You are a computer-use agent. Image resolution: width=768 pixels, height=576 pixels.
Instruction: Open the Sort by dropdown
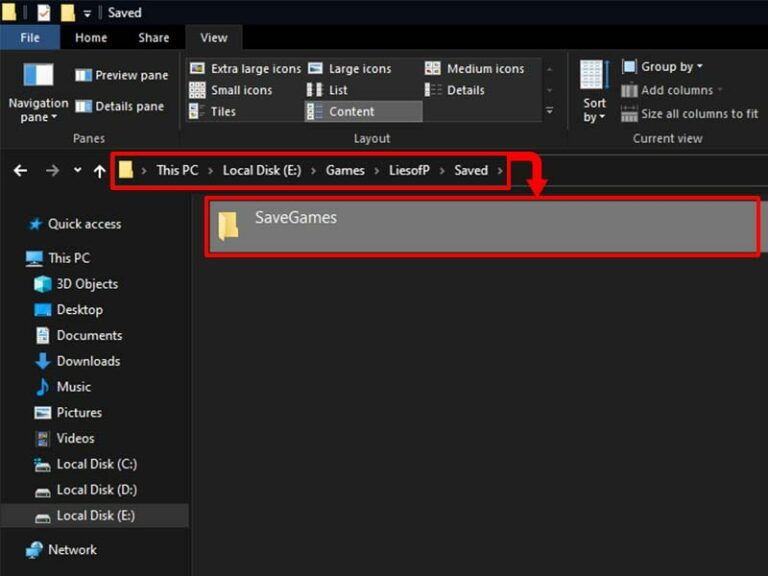[x=594, y=92]
